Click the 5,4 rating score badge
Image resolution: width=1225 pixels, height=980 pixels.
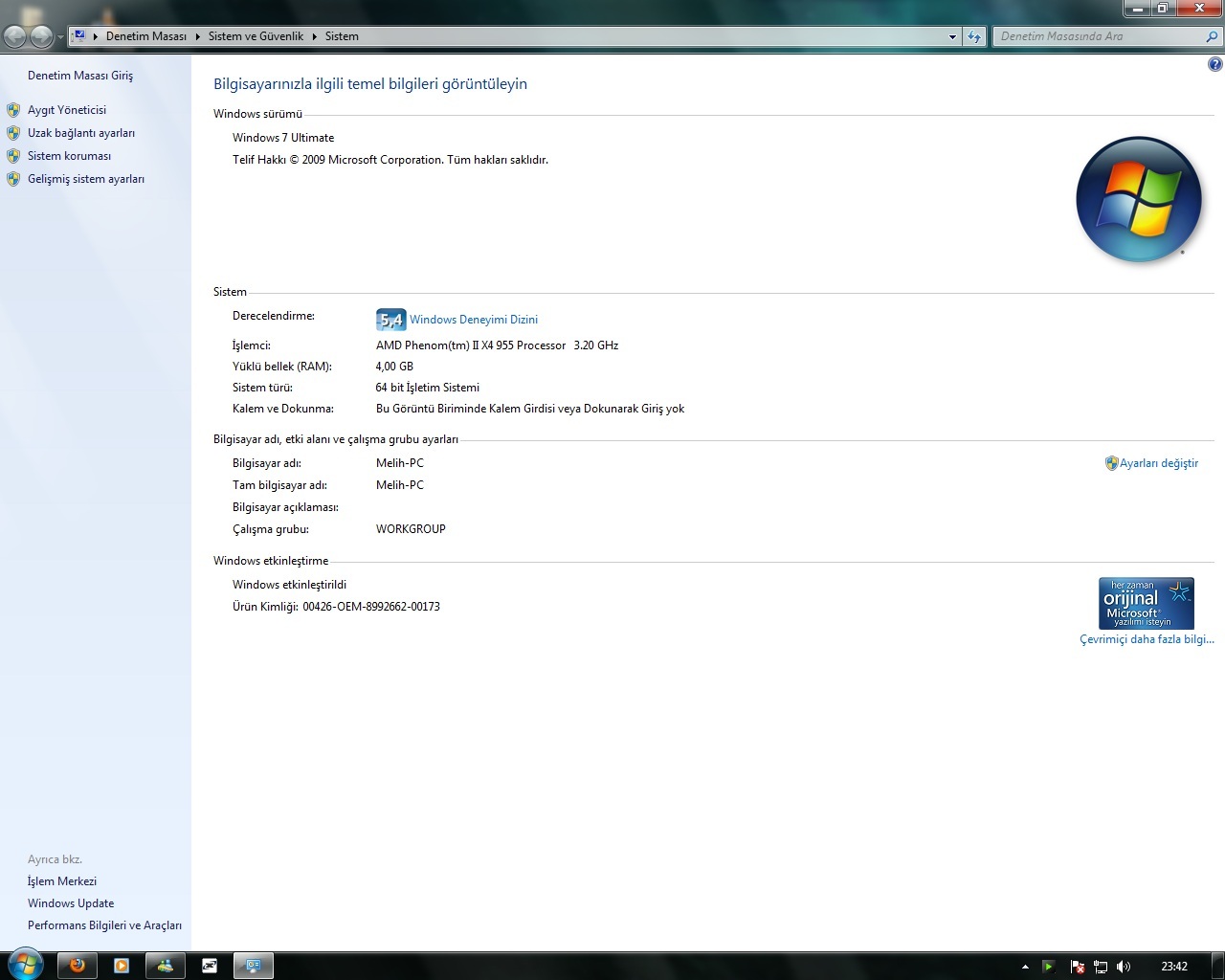(391, 320)
